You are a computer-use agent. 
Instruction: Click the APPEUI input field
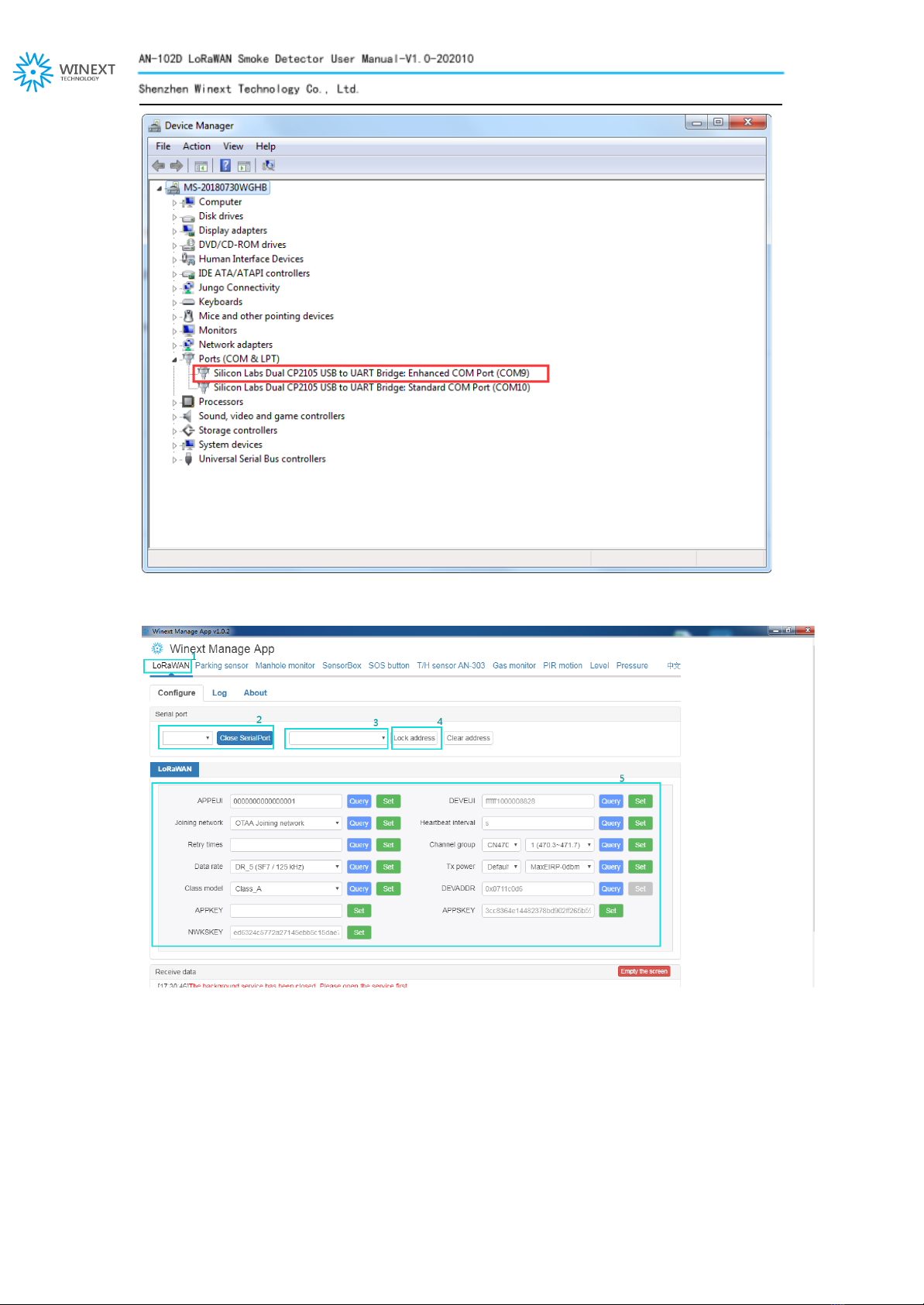pyautogui.click(x=286, y=802)
